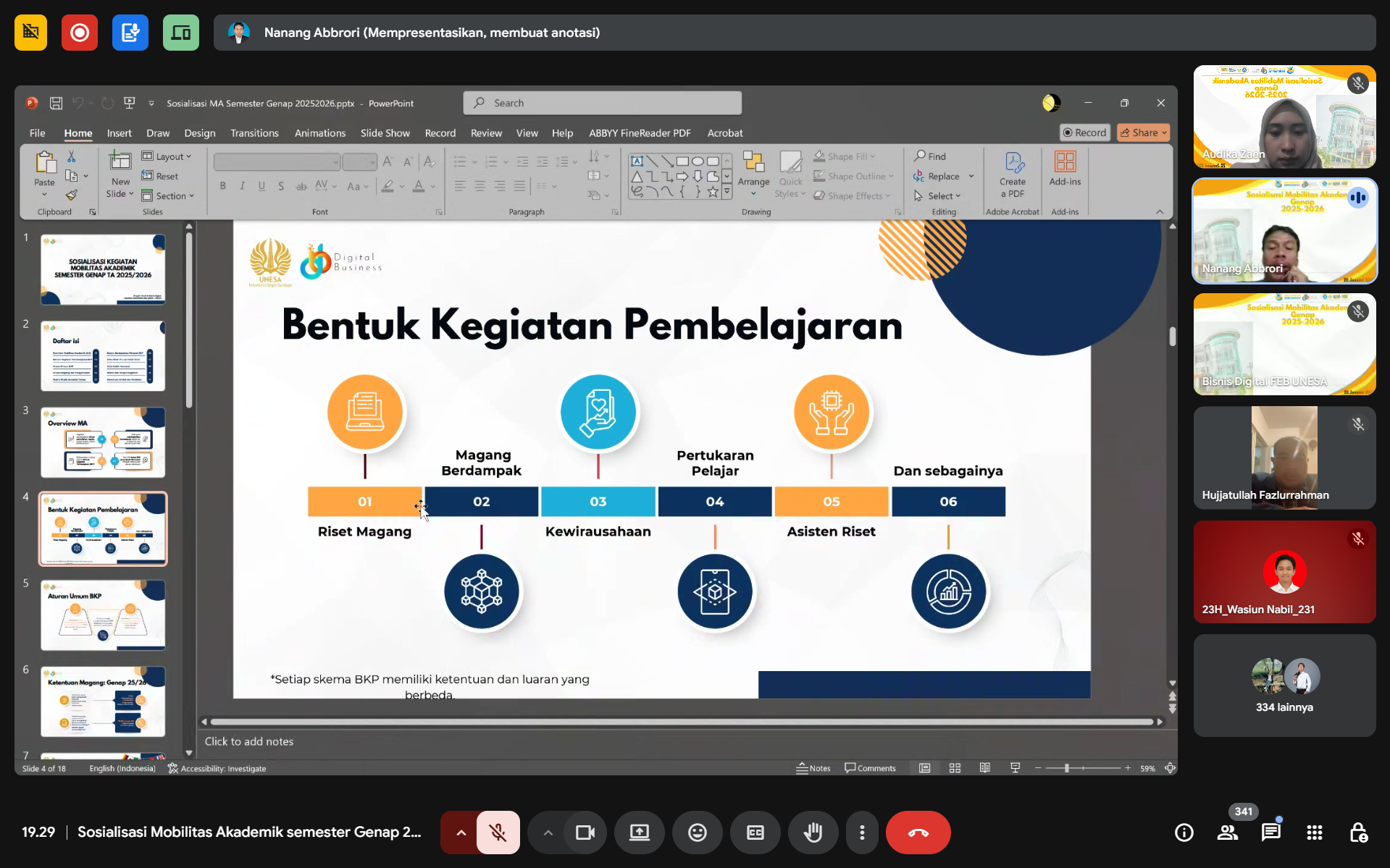The height and width of the screenshot is (868, 1390).
Task: Raise hand in the meeting
Action: (813, 833)
